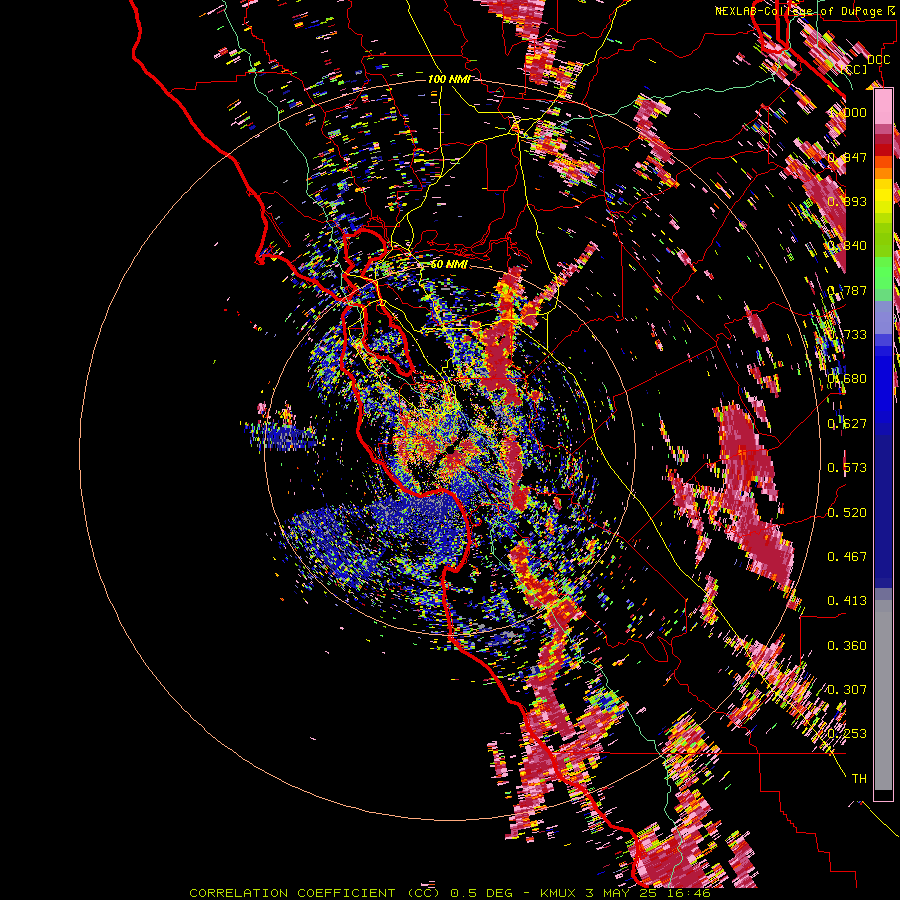Viewport: 900px width, 900px height.
Task: Click the 0.360 color scale value
Action: (x=847, y=645)
